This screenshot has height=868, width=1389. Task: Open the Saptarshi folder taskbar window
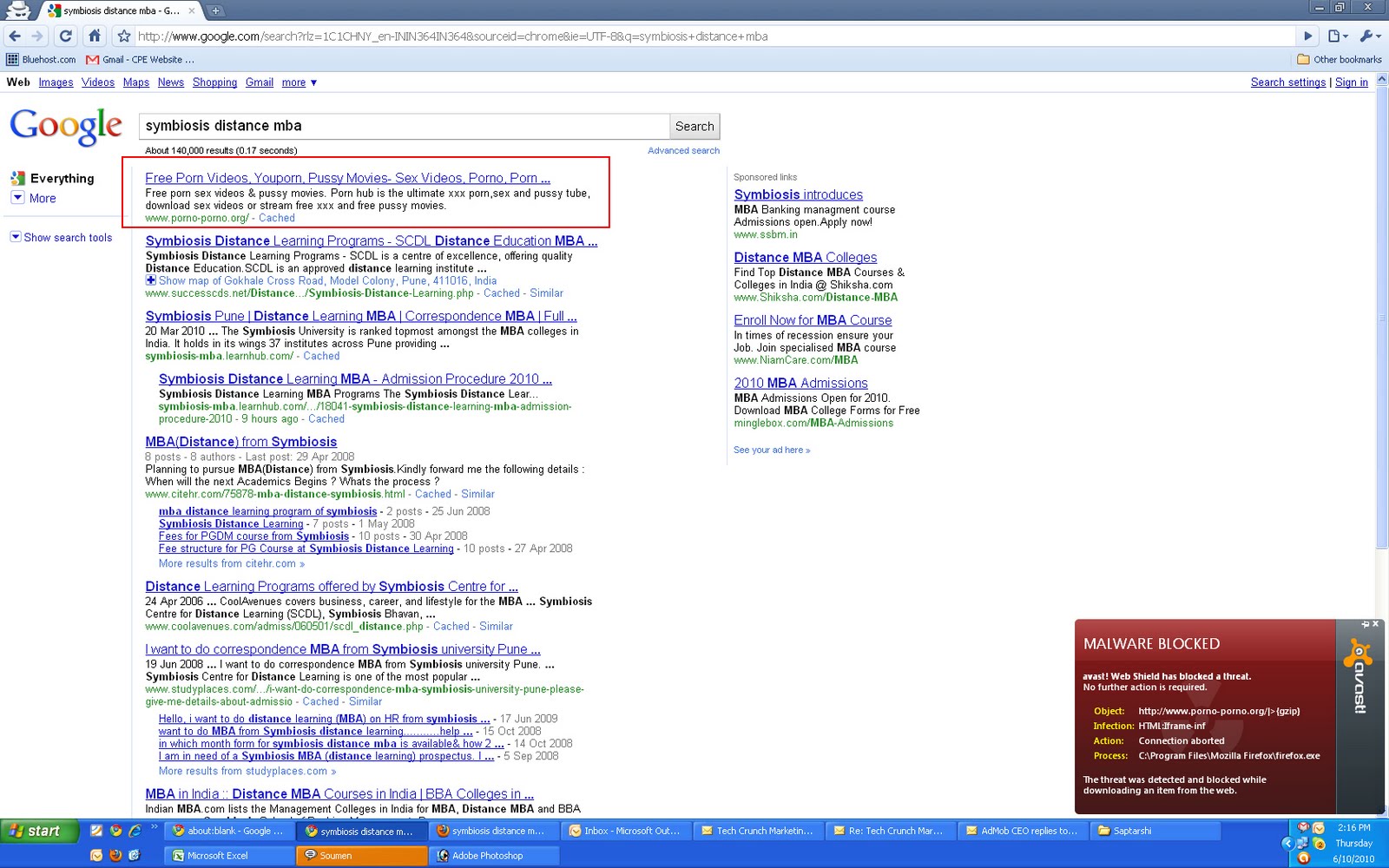click(x=1155, y=831)
